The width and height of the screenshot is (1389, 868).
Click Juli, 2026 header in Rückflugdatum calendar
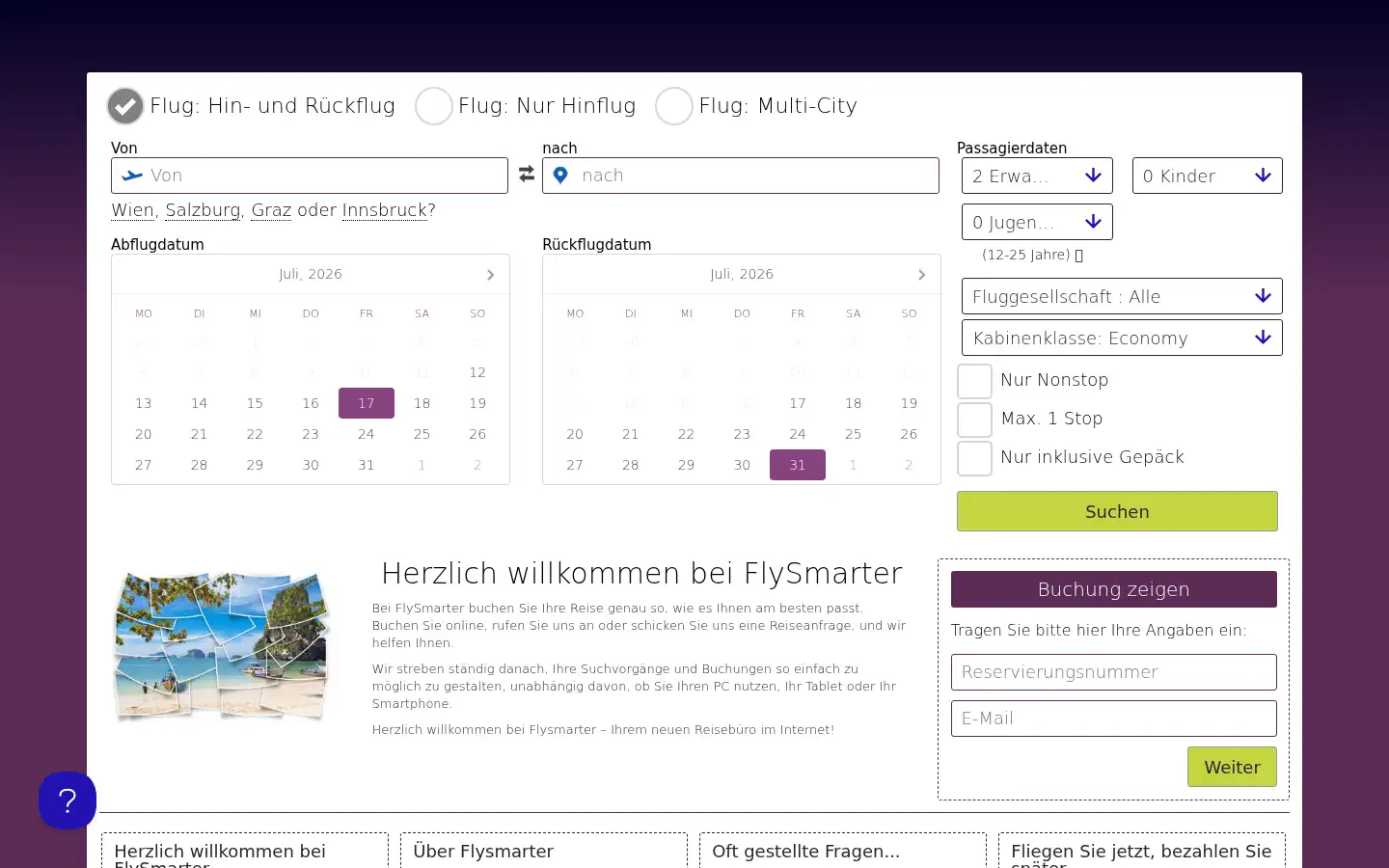pos(742,274)
